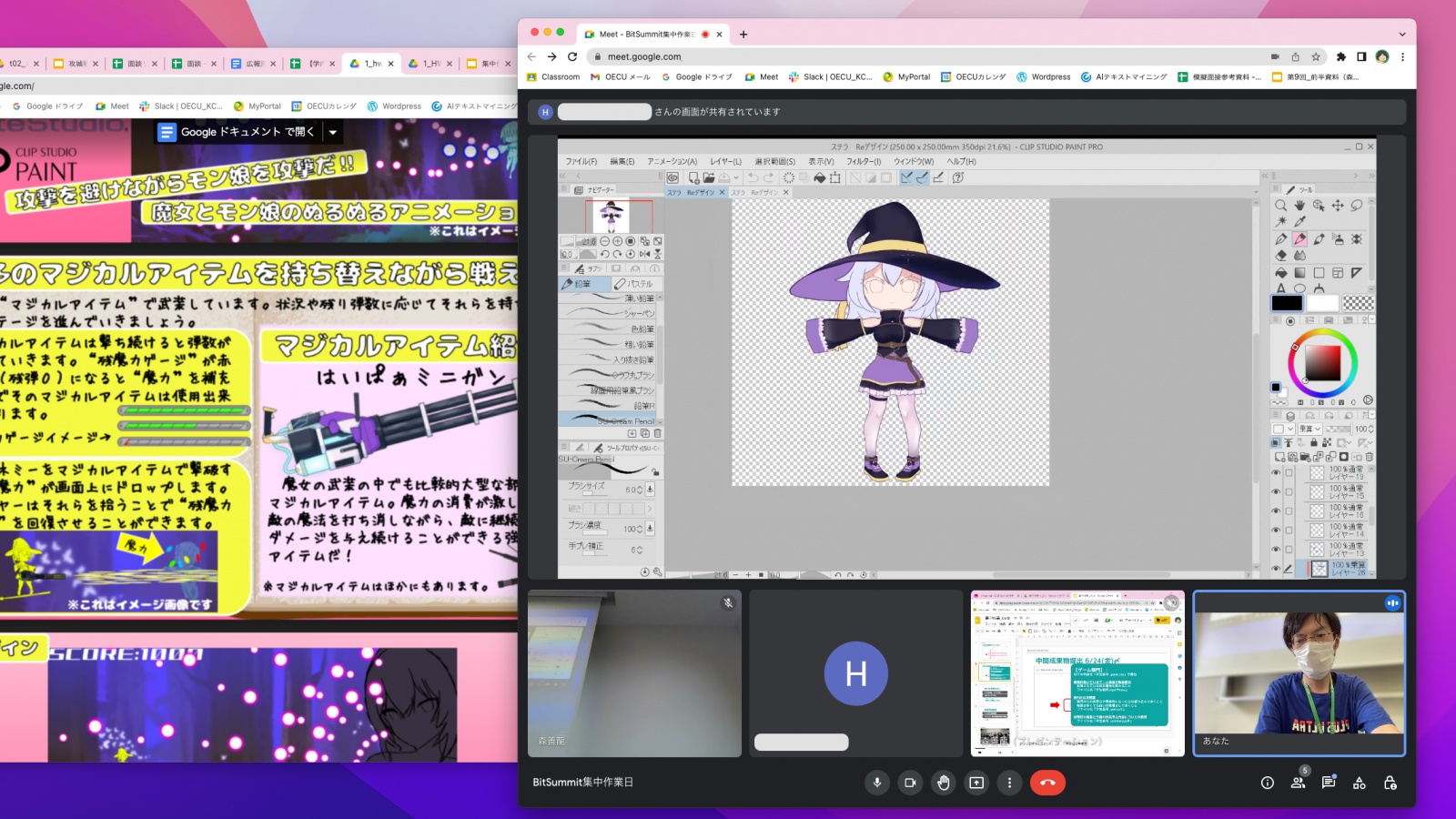
Task: Open Chrome side panel icon in Meet window
Action: (x=1361, y=56)
